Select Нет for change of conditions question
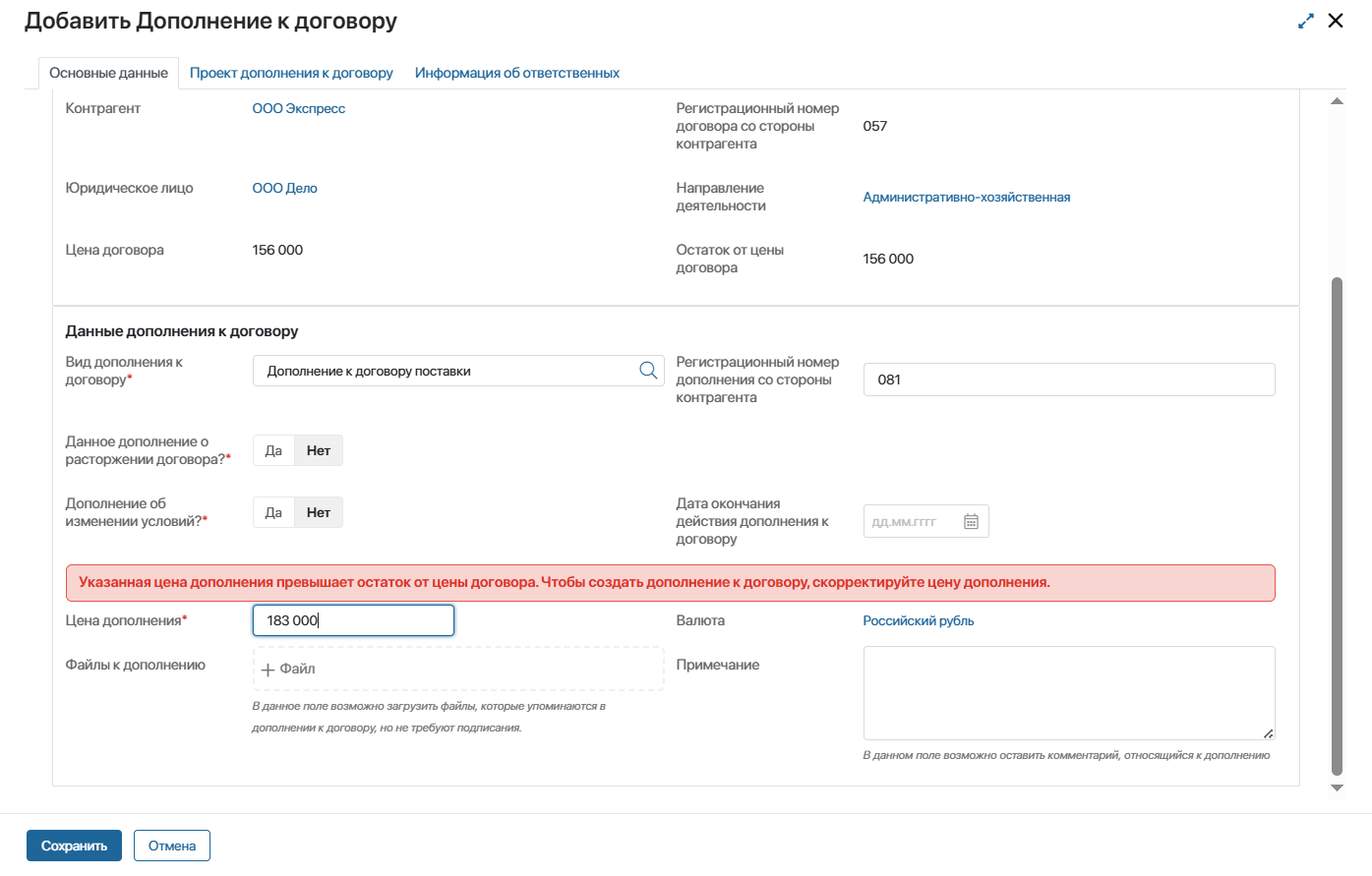 (319, 512)
